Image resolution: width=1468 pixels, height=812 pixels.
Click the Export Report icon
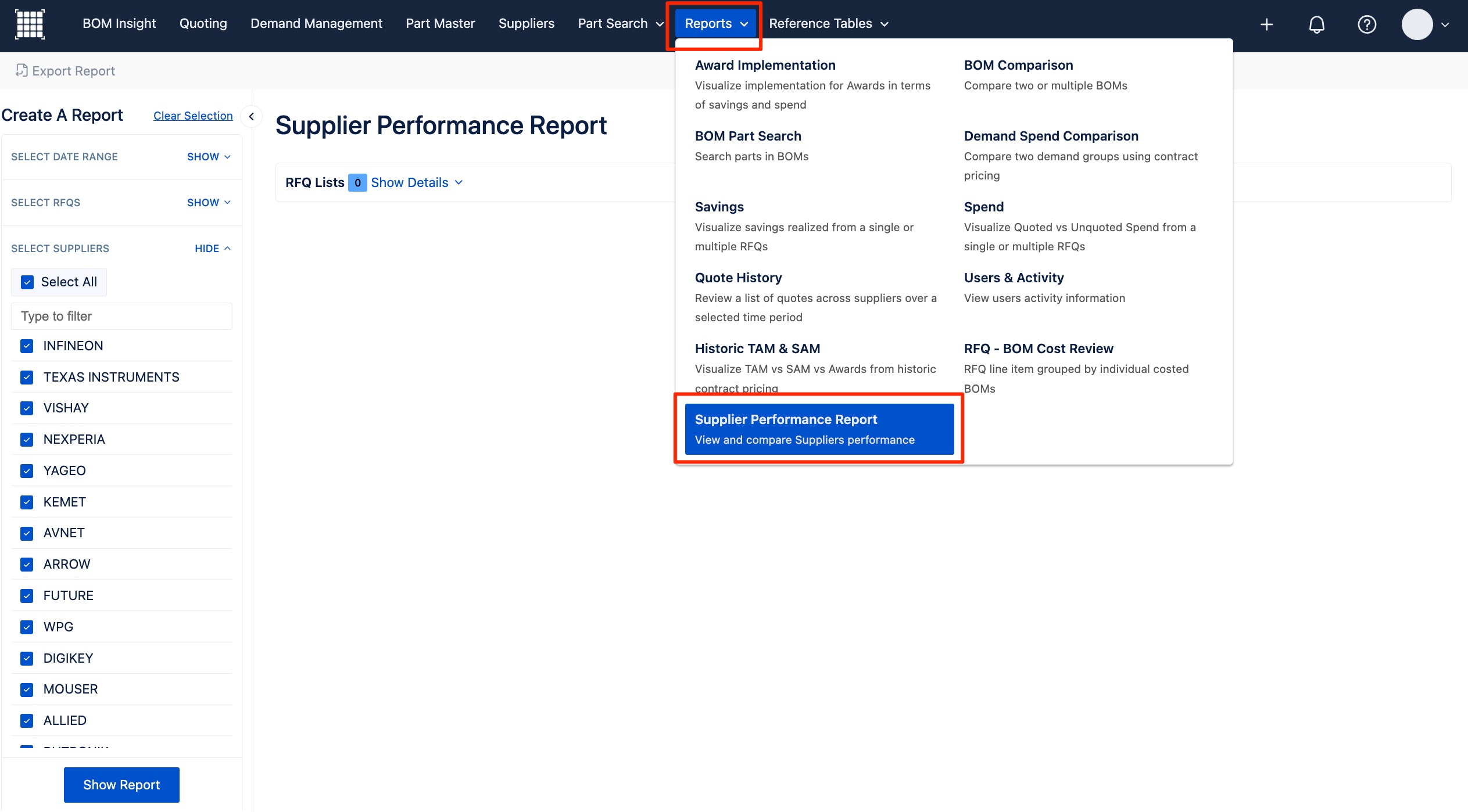(x=22, y=70)
